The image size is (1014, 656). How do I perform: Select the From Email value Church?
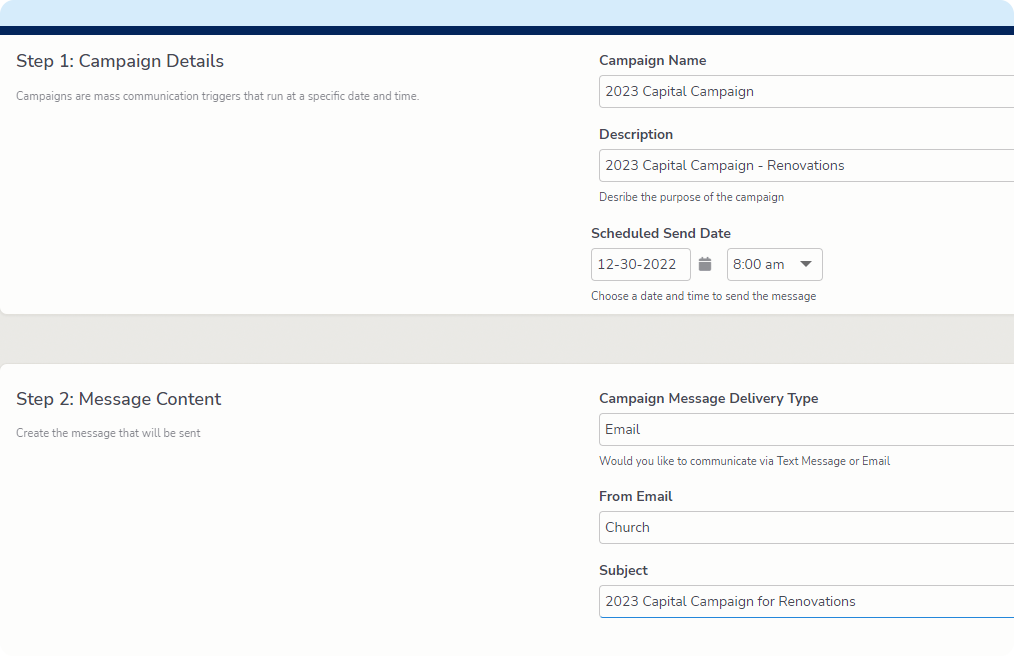click(627, 527)
